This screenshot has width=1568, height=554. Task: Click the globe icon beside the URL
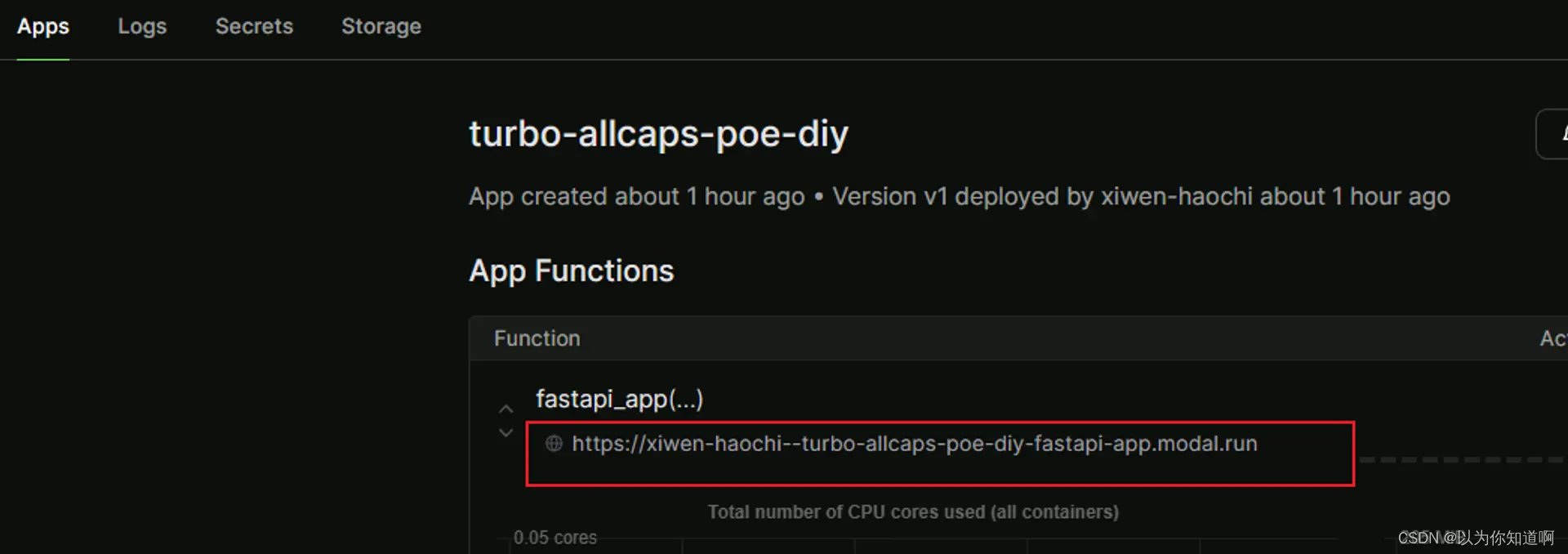click(x=555, y=444)
